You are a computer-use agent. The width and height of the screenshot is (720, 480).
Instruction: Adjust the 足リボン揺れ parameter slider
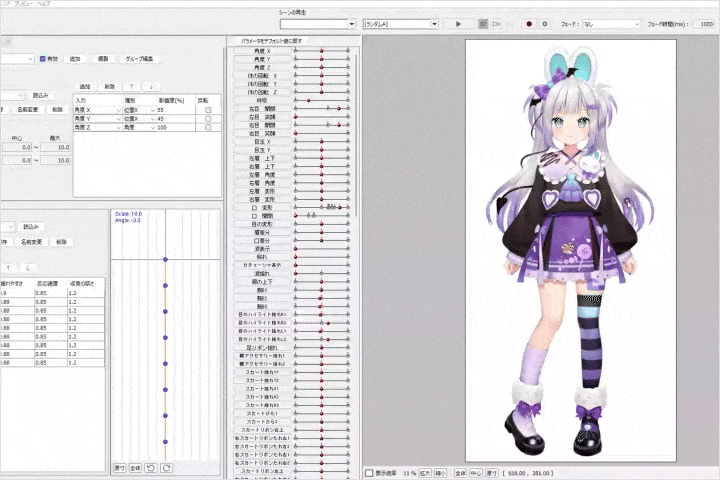[x=321, y=347]
